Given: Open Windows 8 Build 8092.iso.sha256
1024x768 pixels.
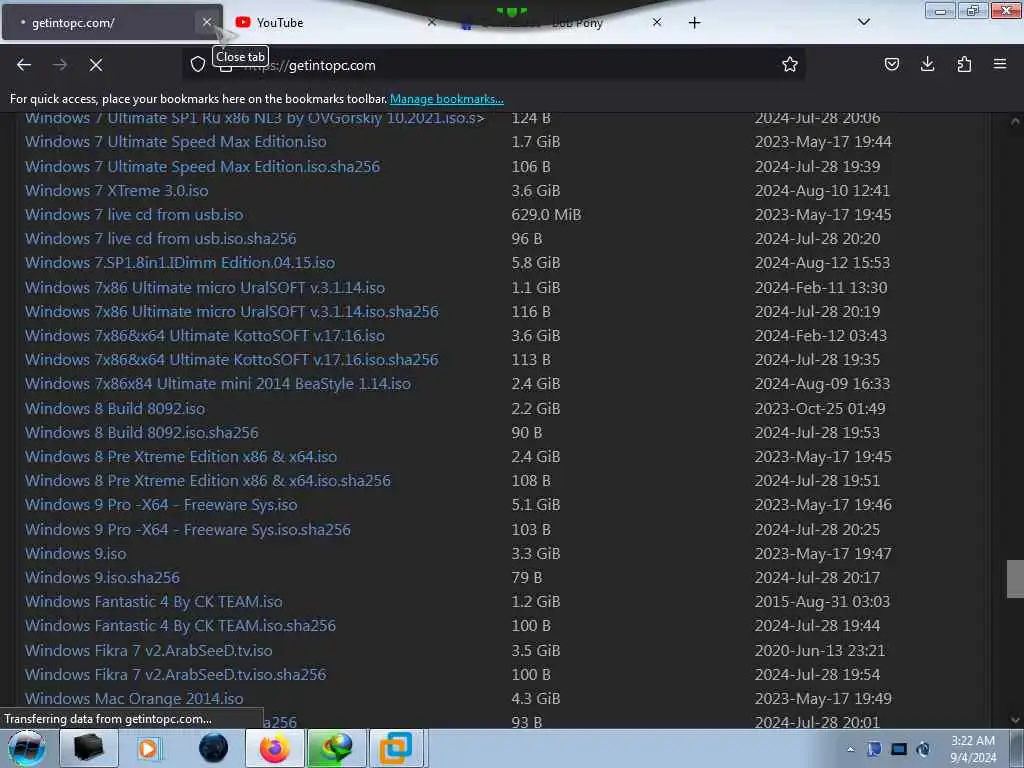Looking at the screenshot, I should [142, 433].
